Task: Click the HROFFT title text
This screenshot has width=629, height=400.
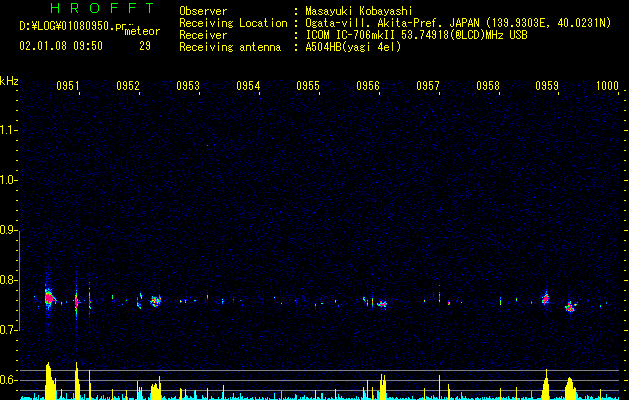Action: tap(103, 8)
